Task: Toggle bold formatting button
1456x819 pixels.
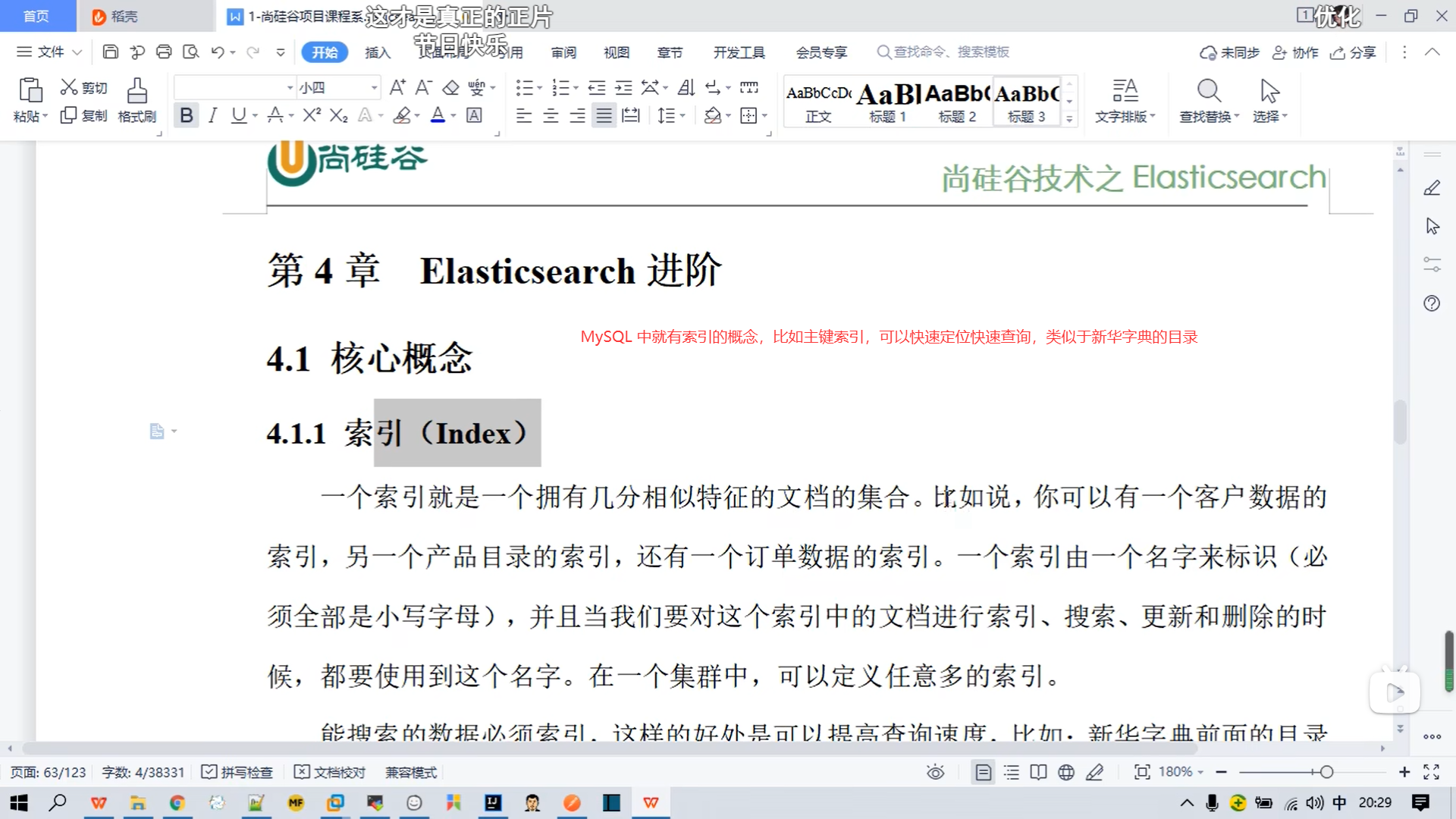Action: point(187,115)
